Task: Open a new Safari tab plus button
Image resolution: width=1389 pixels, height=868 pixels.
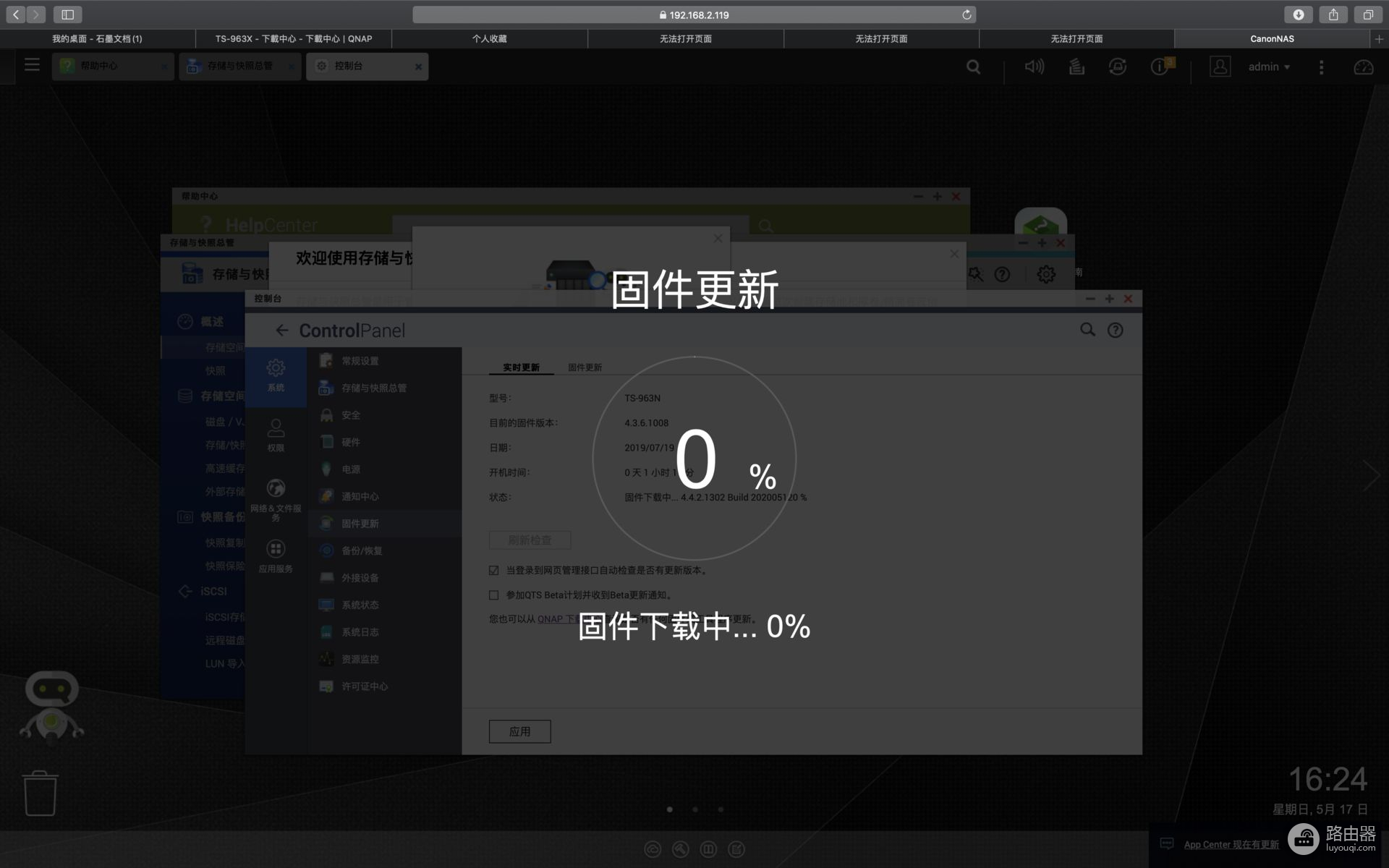Action: coord(1379,38)
